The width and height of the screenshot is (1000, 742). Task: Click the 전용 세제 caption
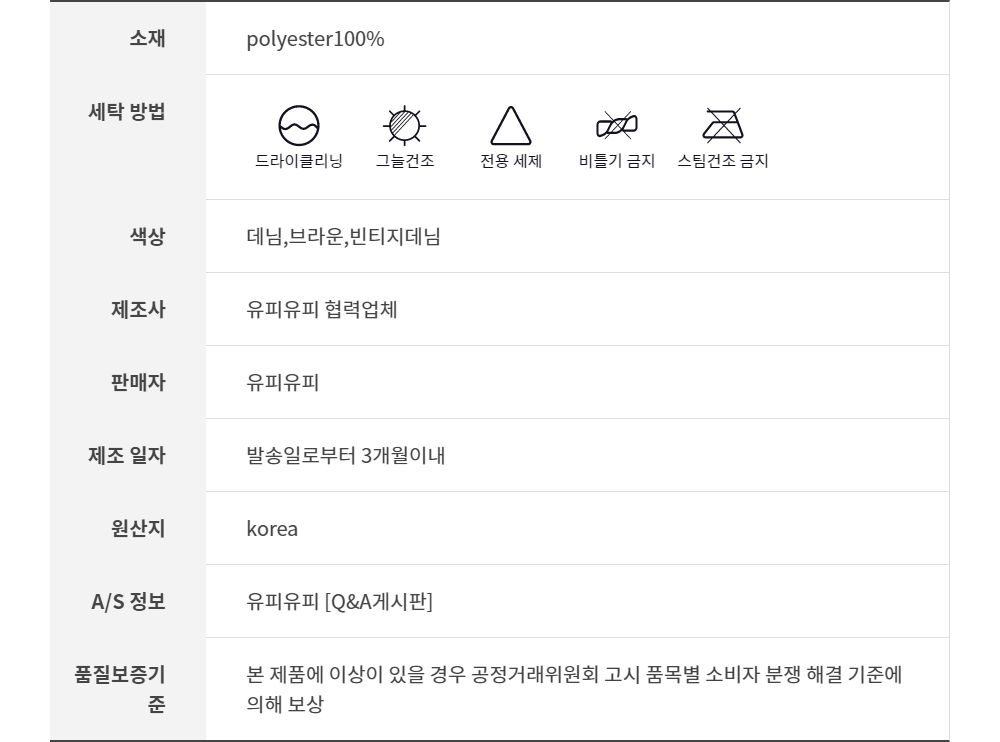[x=511, y=161]
